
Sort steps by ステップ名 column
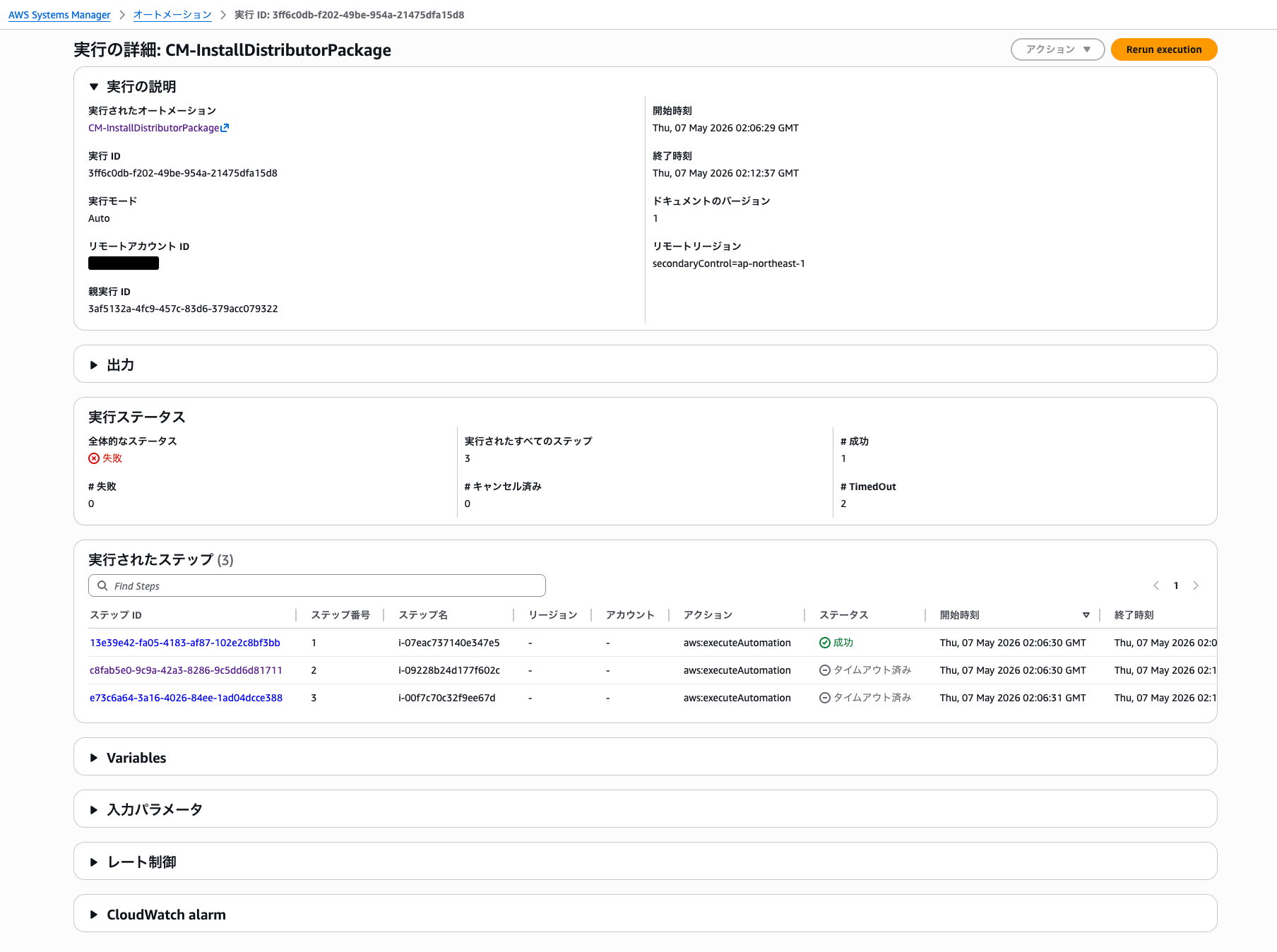coord(423,615)
